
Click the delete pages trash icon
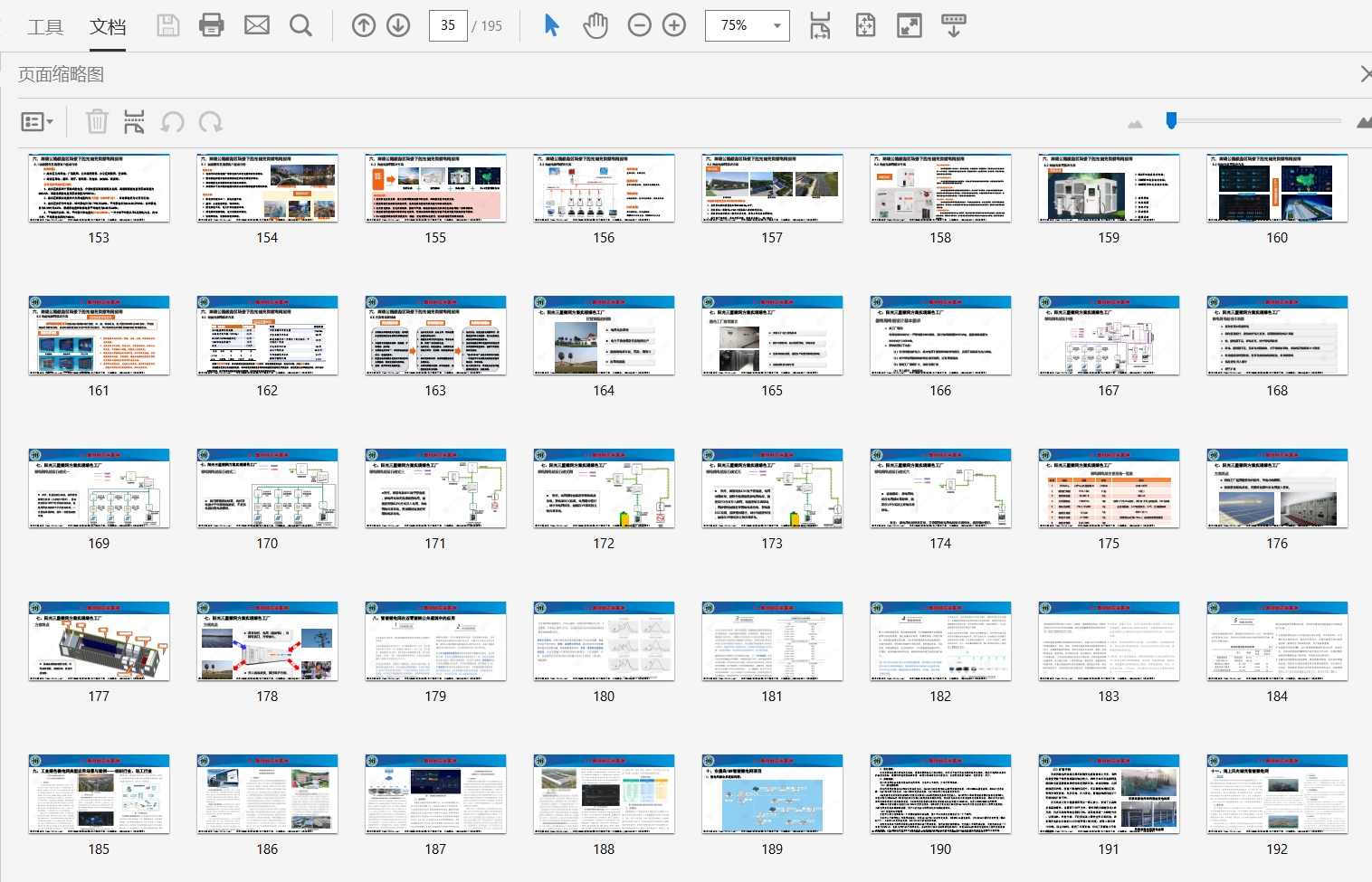pyautogui.click(x=97, y=121)
